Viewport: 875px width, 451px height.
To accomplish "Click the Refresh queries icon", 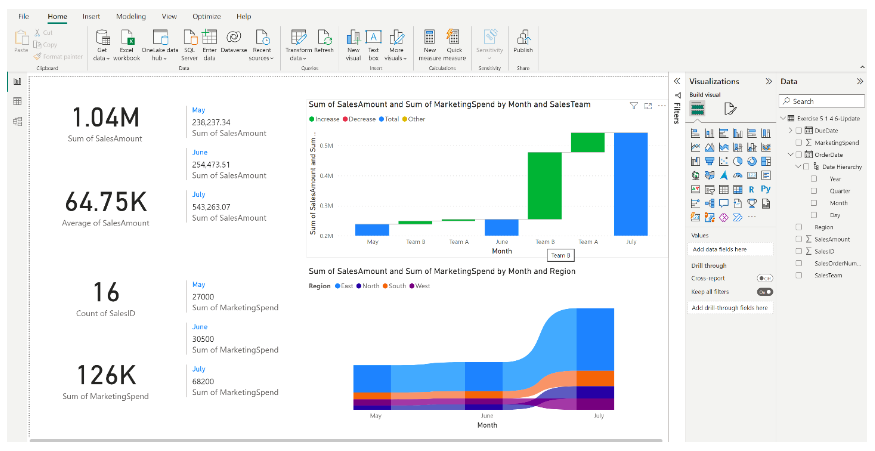I will point(324,38).
